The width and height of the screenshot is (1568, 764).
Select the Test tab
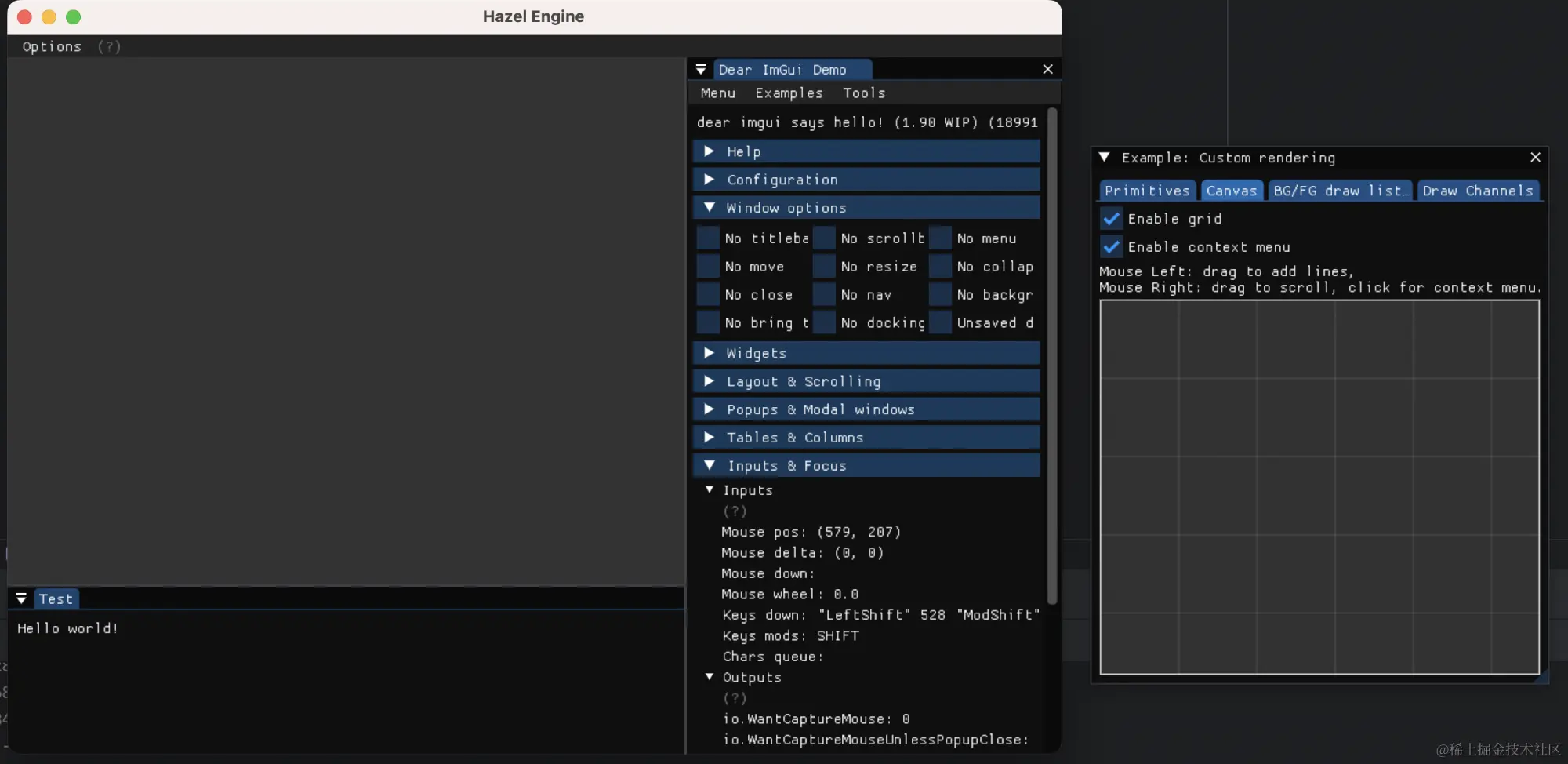56,598
